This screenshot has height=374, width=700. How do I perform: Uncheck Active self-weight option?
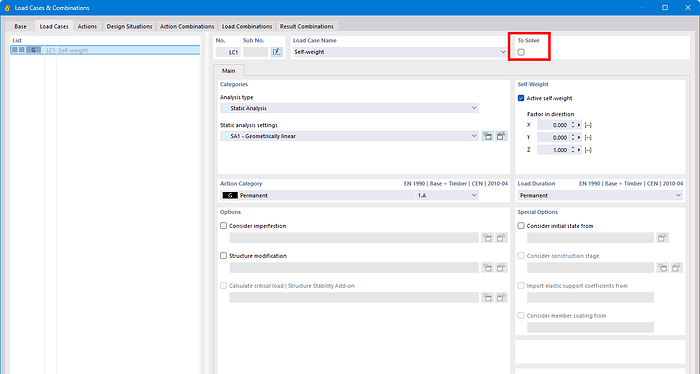pyautogui.click(x=521, y=98)
